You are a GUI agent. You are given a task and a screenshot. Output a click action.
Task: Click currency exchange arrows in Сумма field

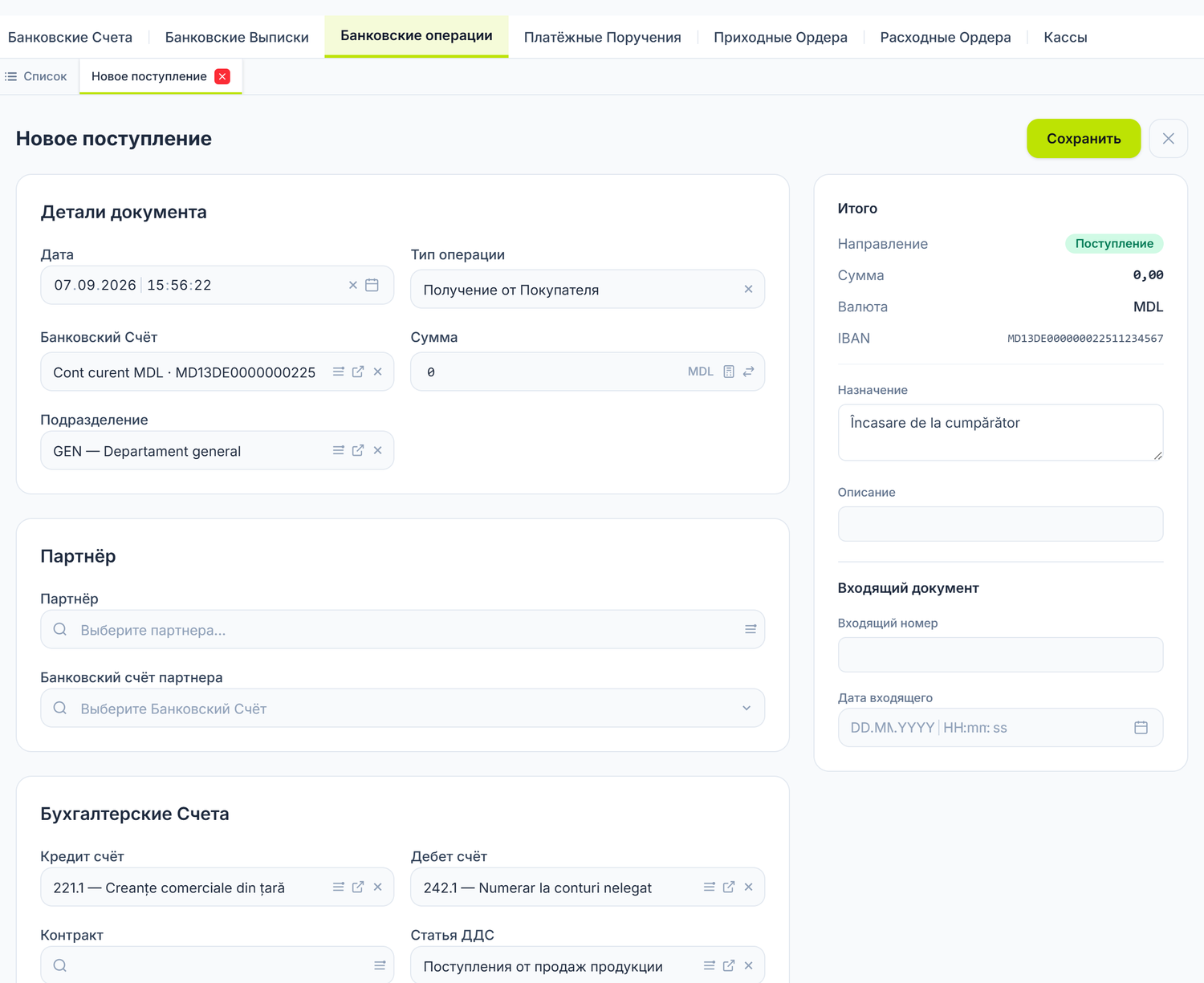point(748,372)
